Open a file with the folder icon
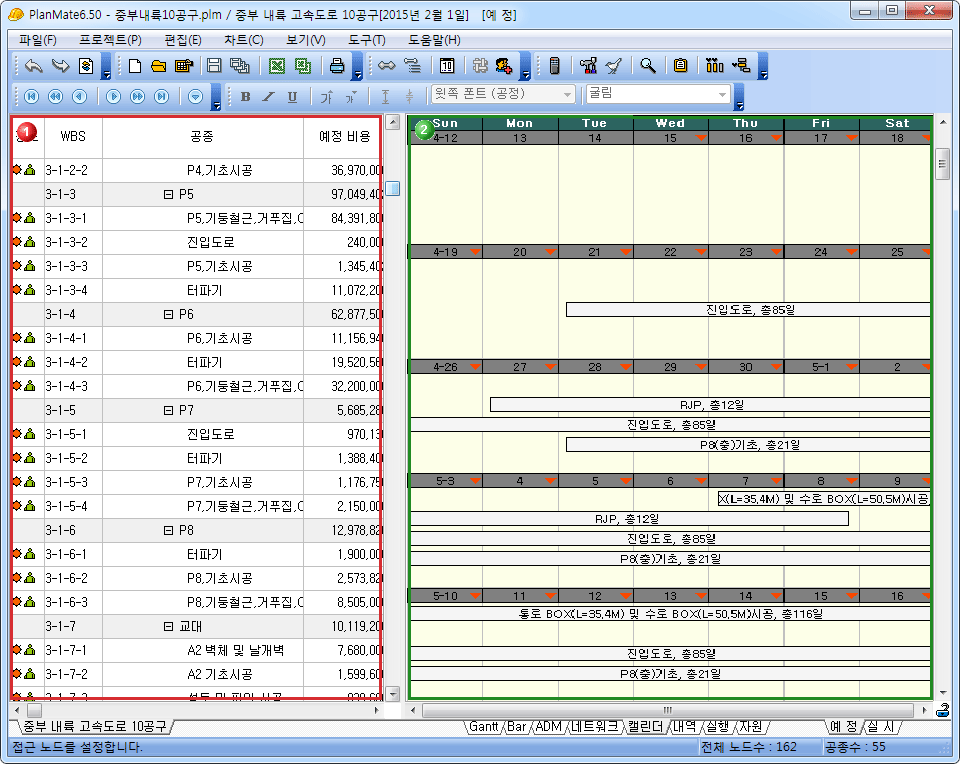This screenshot has height=764, width=960. pos(158,66)
